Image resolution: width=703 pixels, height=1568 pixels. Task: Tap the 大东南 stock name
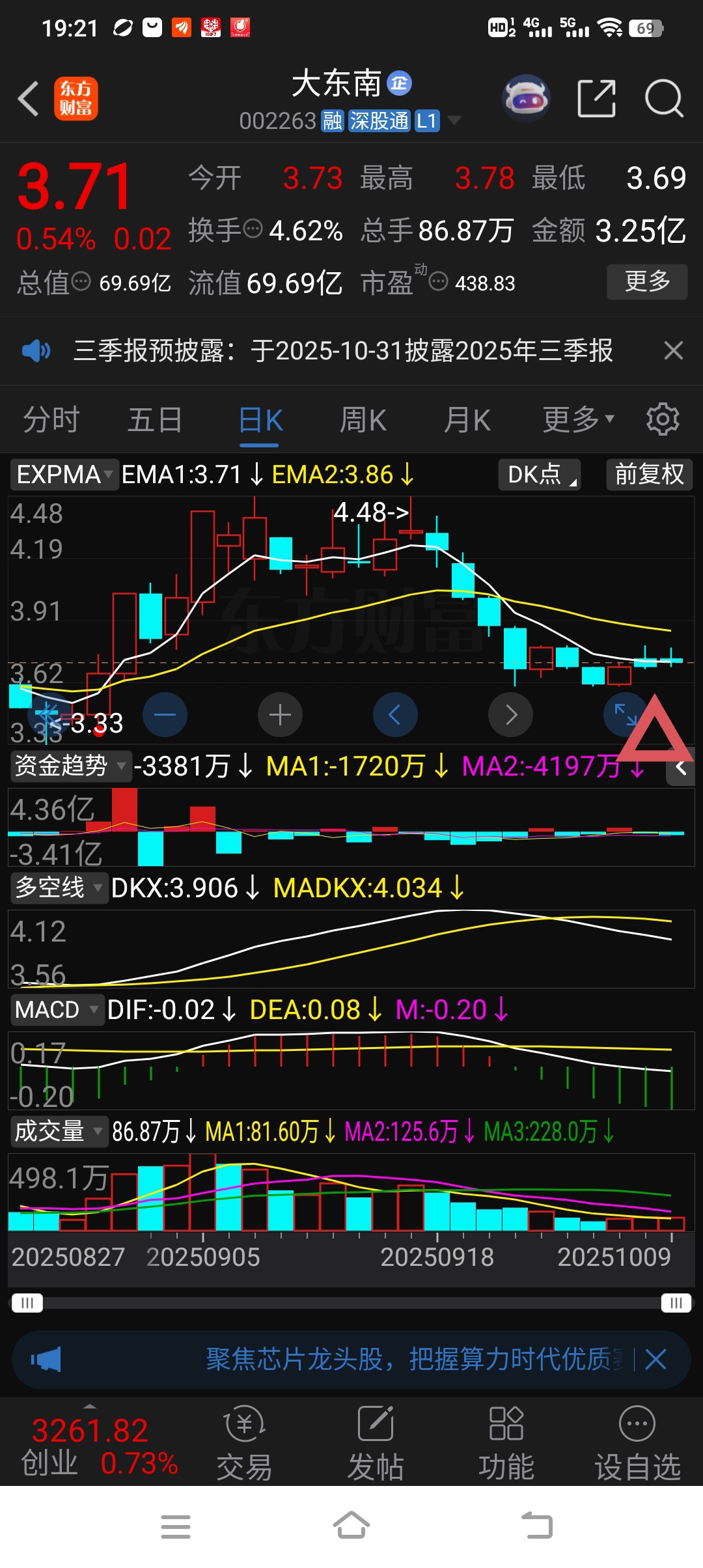(336, 83)
